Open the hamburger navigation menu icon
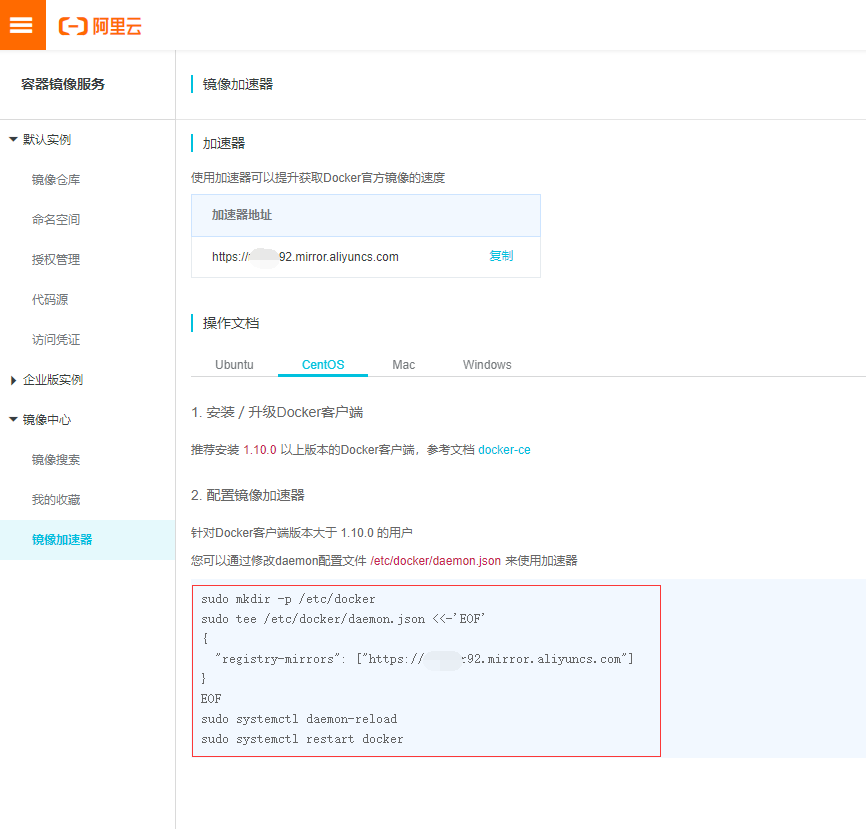The image size is (866, 829). pyautogui.click(x=22, y=24)
